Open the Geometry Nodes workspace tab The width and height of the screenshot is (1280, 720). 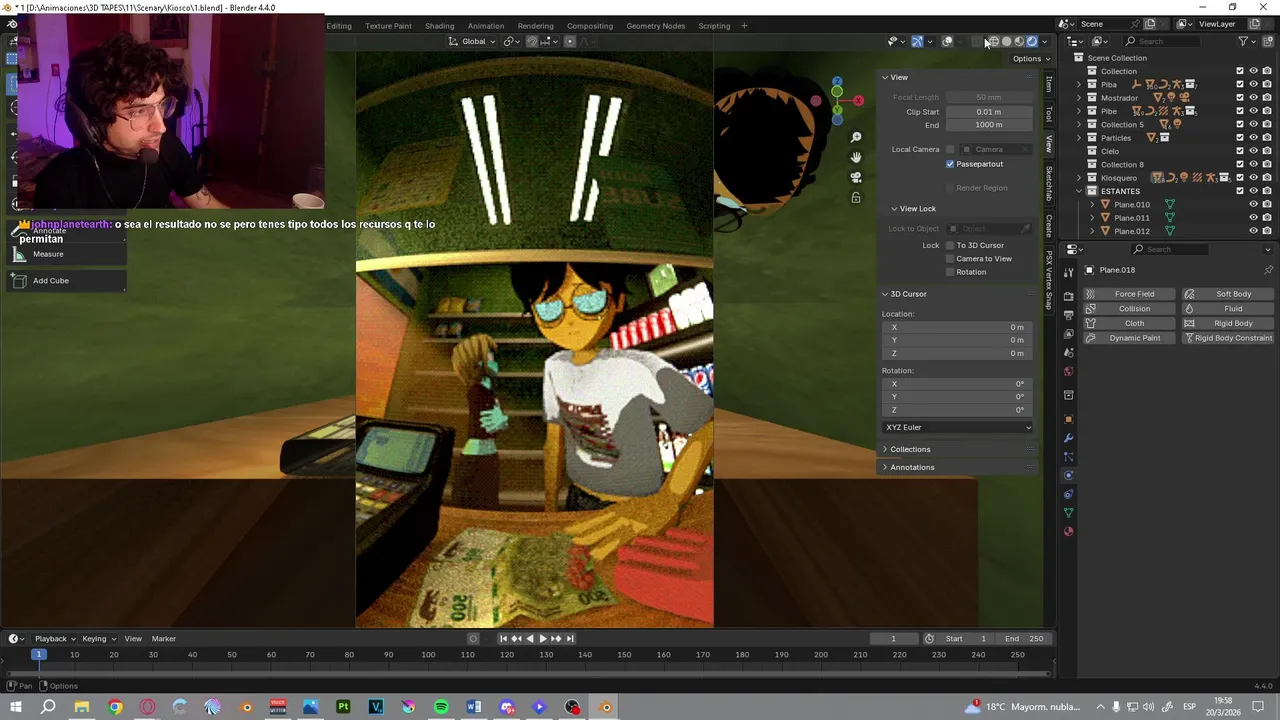click(656, 26)
